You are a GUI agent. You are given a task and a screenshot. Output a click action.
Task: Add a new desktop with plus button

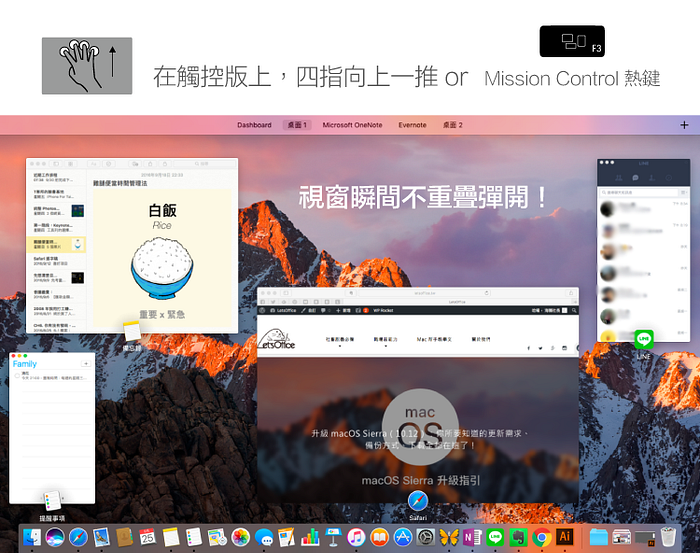coord(684,125)
